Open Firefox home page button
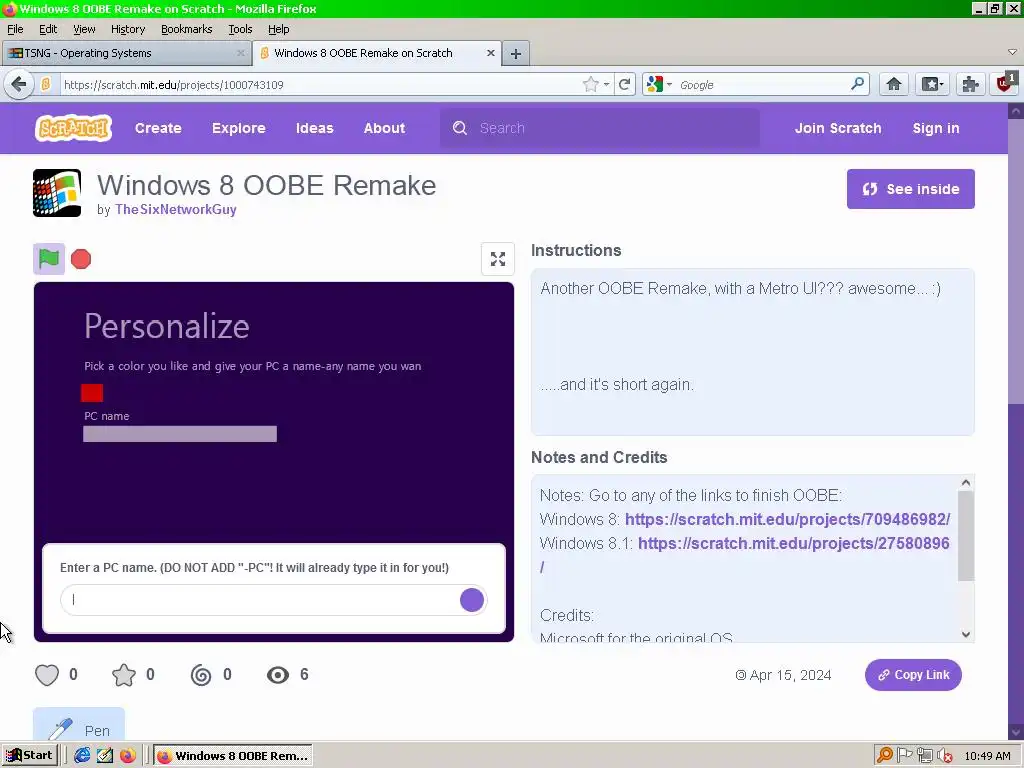 coord(893,84)
